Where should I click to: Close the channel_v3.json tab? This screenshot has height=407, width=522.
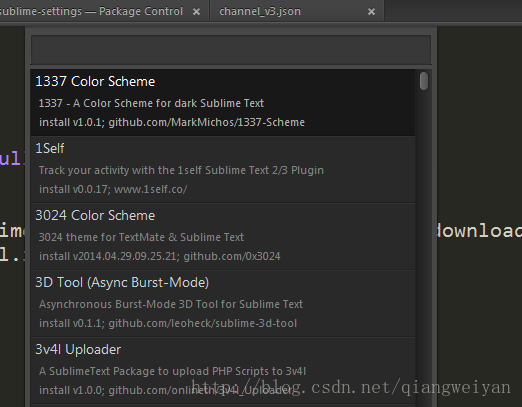371,12
